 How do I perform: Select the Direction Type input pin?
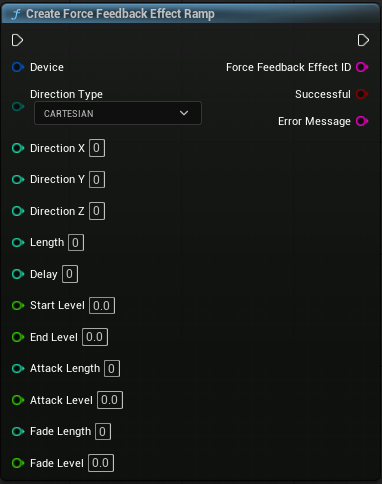click(18, 107)
